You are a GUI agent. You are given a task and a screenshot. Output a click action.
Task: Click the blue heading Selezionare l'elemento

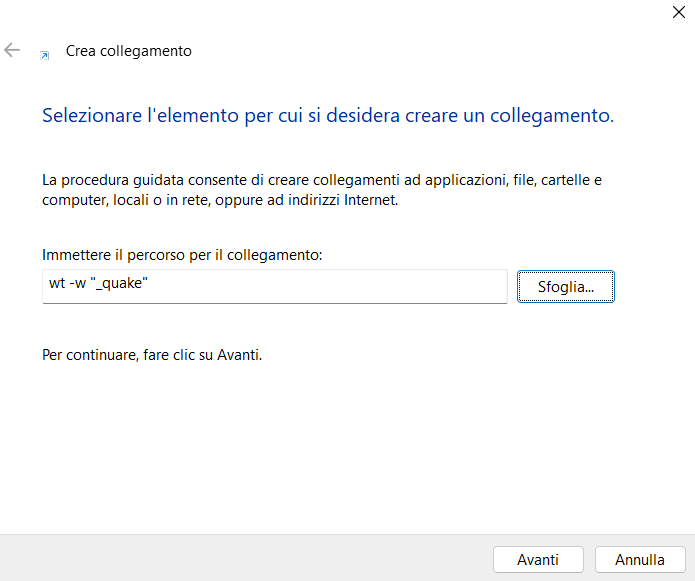click(x=327, y=116)
